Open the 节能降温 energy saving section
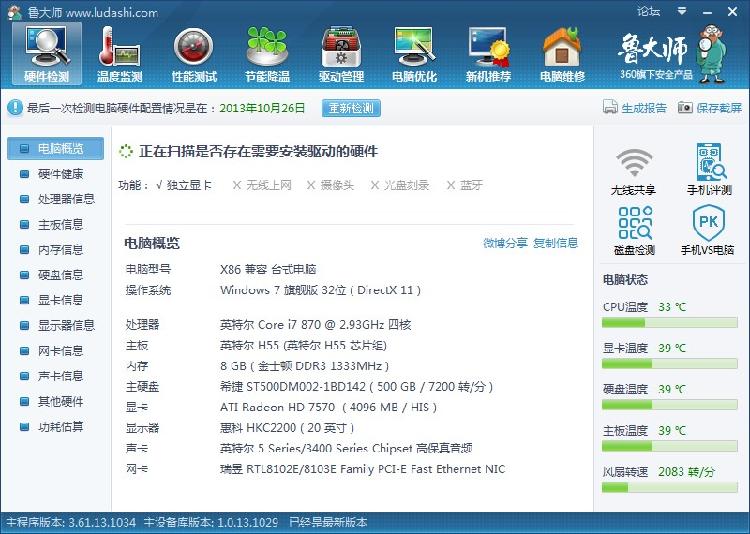Image resolution: width=750 pixels, height=534 pixels. 267,55
